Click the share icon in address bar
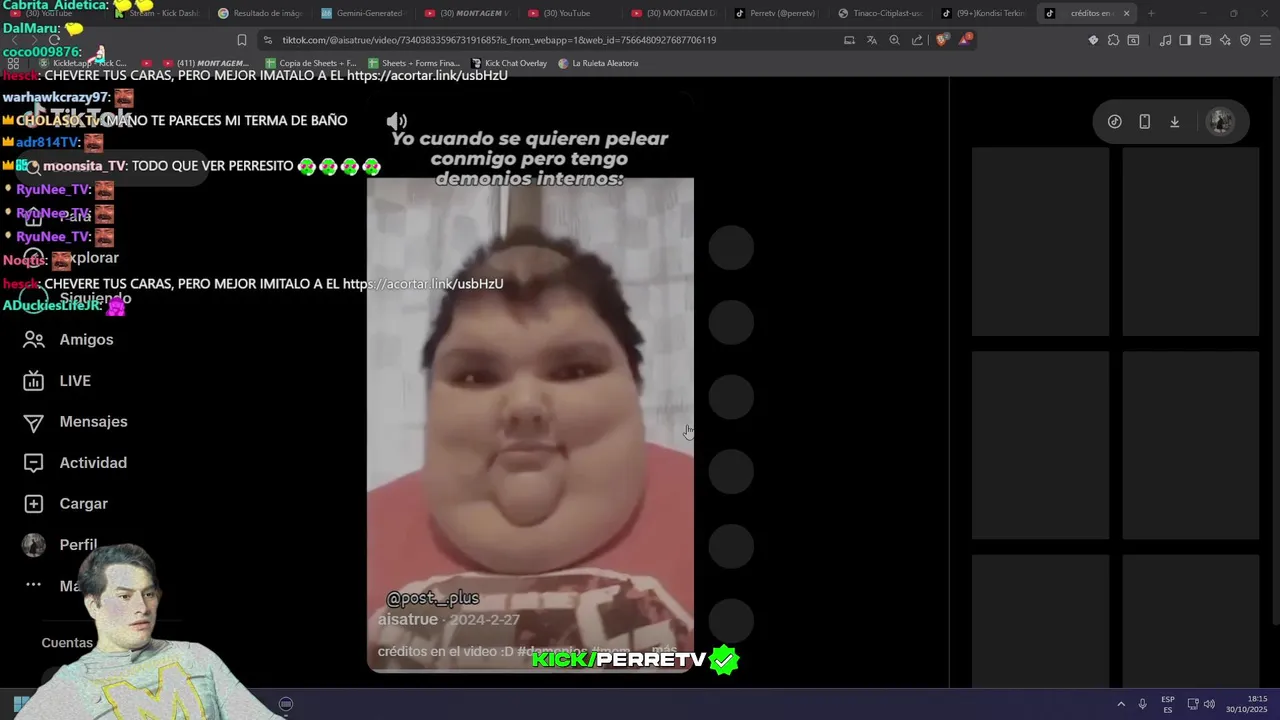 918,40
